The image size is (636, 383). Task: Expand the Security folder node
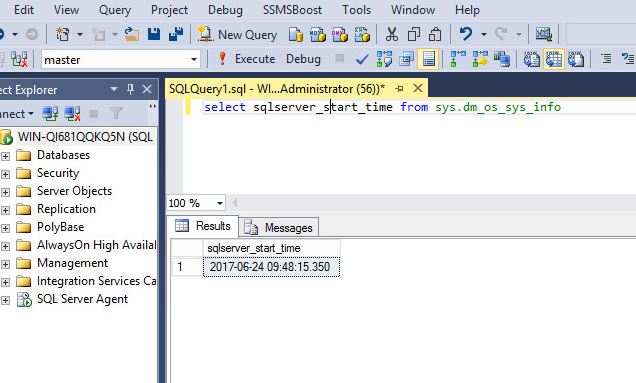tap(5, 174)
